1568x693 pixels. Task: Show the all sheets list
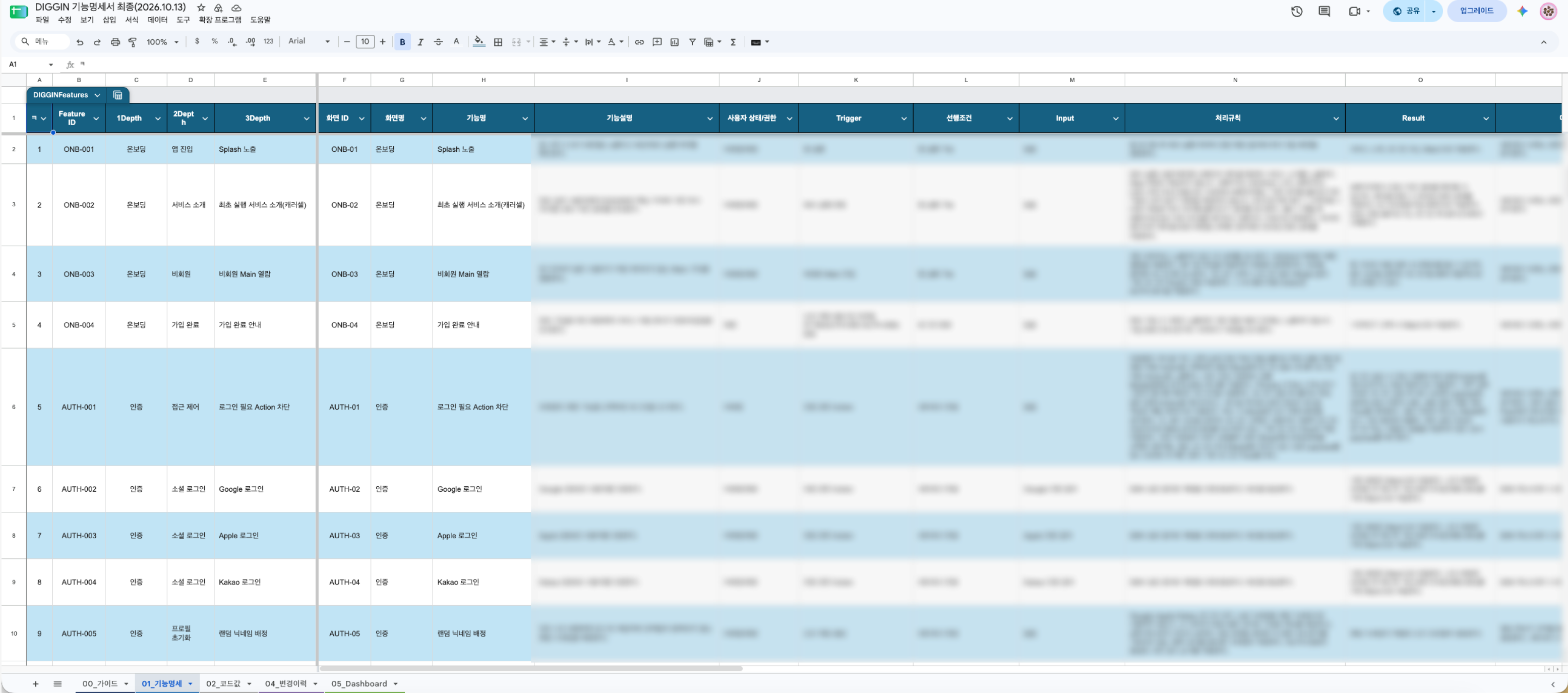point(57,684)
